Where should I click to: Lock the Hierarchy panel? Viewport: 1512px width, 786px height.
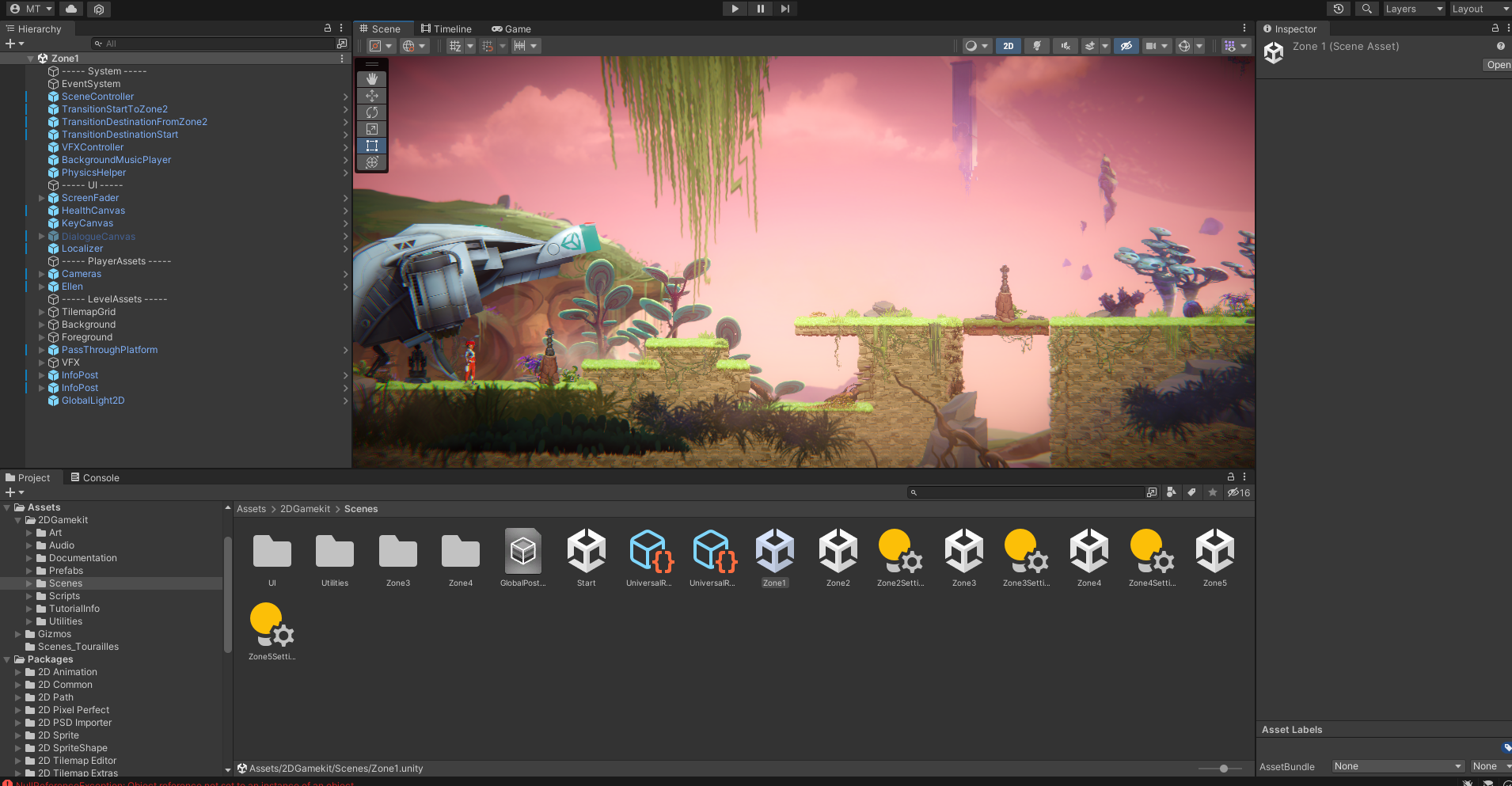[328, 28]
